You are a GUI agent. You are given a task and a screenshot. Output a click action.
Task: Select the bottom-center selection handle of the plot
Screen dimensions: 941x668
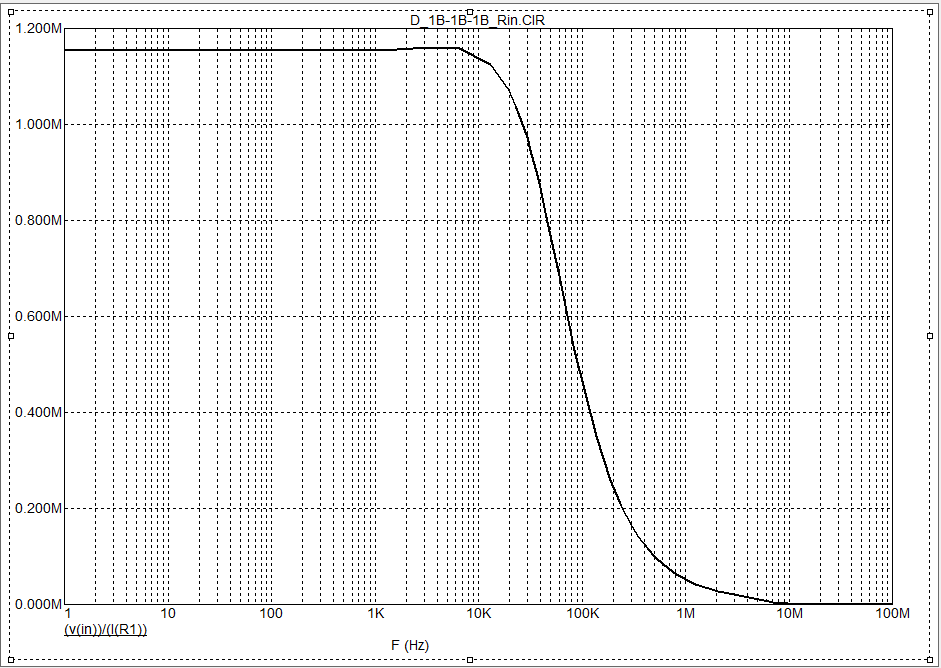470,660
